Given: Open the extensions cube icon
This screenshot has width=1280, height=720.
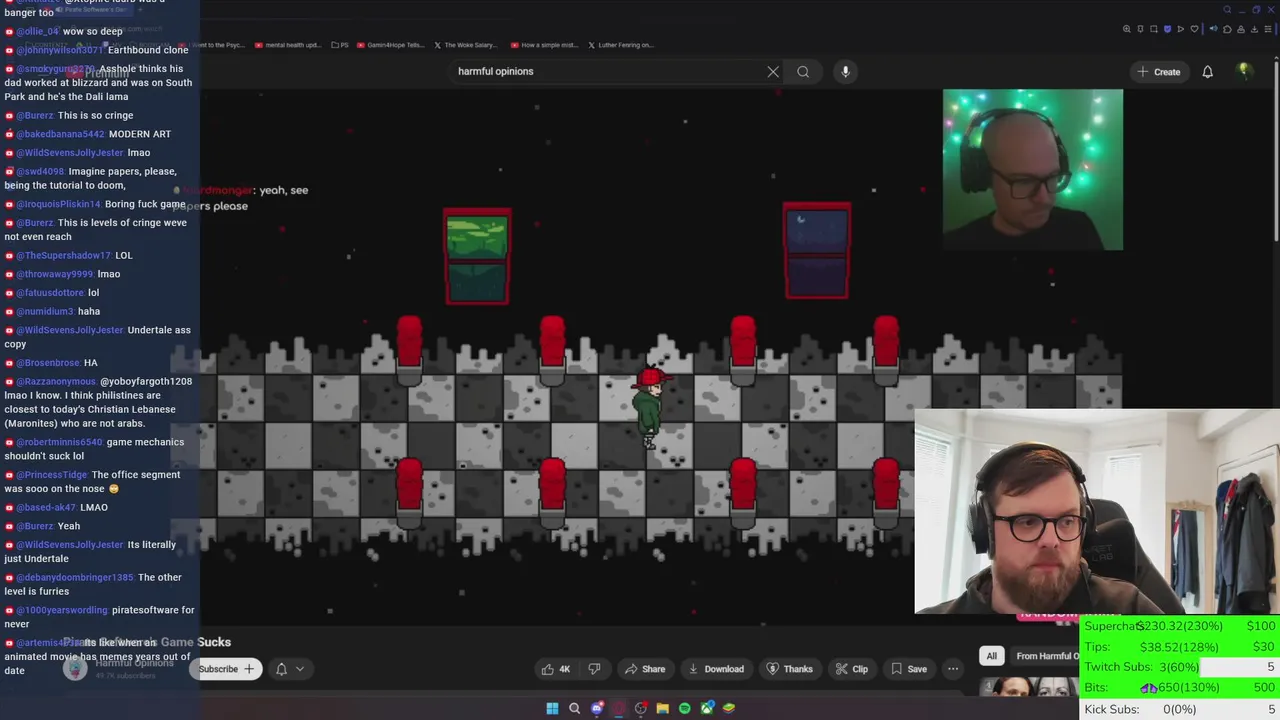Looking at the screenshot, I should 1227,29.
